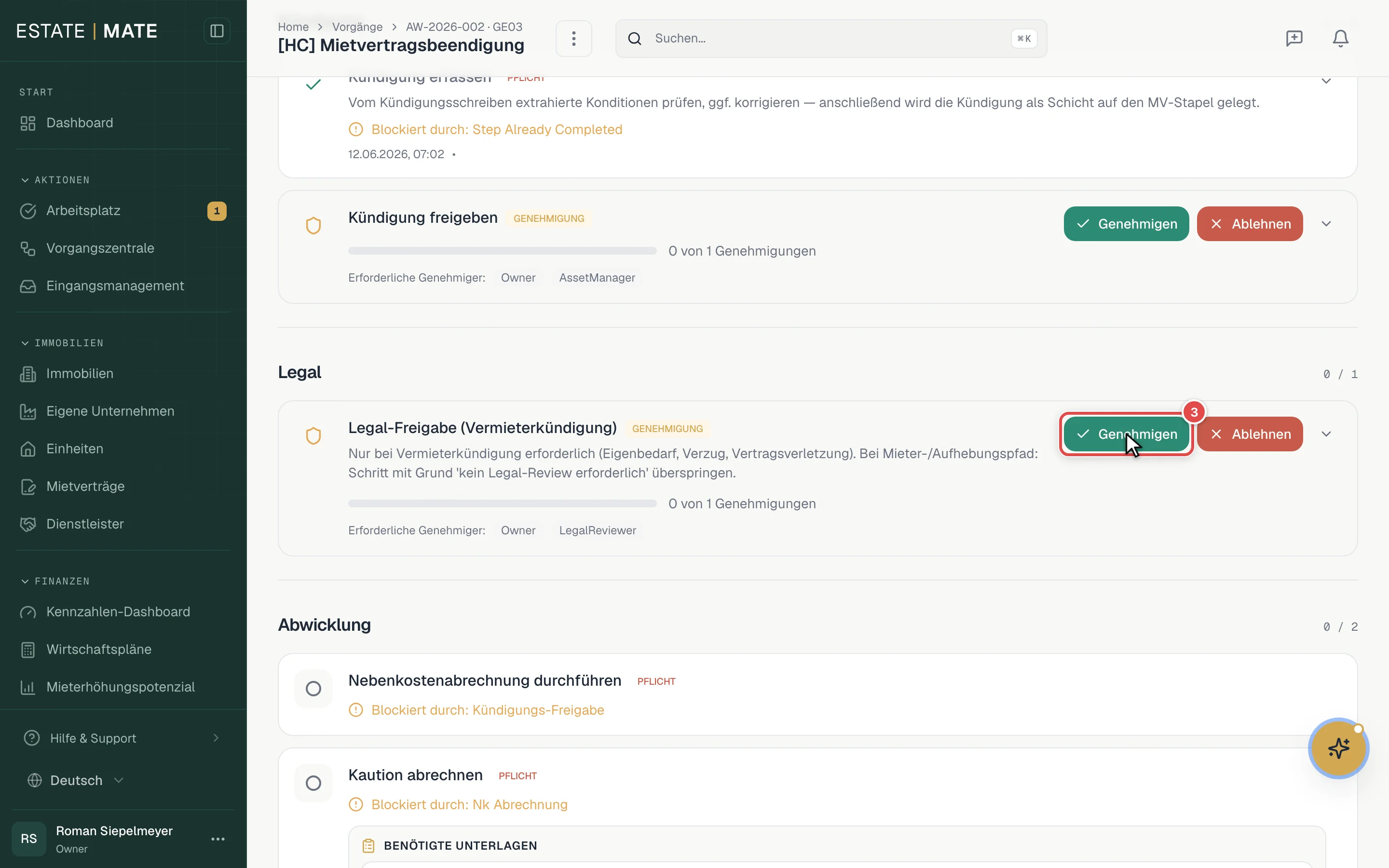Click the Legal-Freigabe approval progress bar

[502, 503]
